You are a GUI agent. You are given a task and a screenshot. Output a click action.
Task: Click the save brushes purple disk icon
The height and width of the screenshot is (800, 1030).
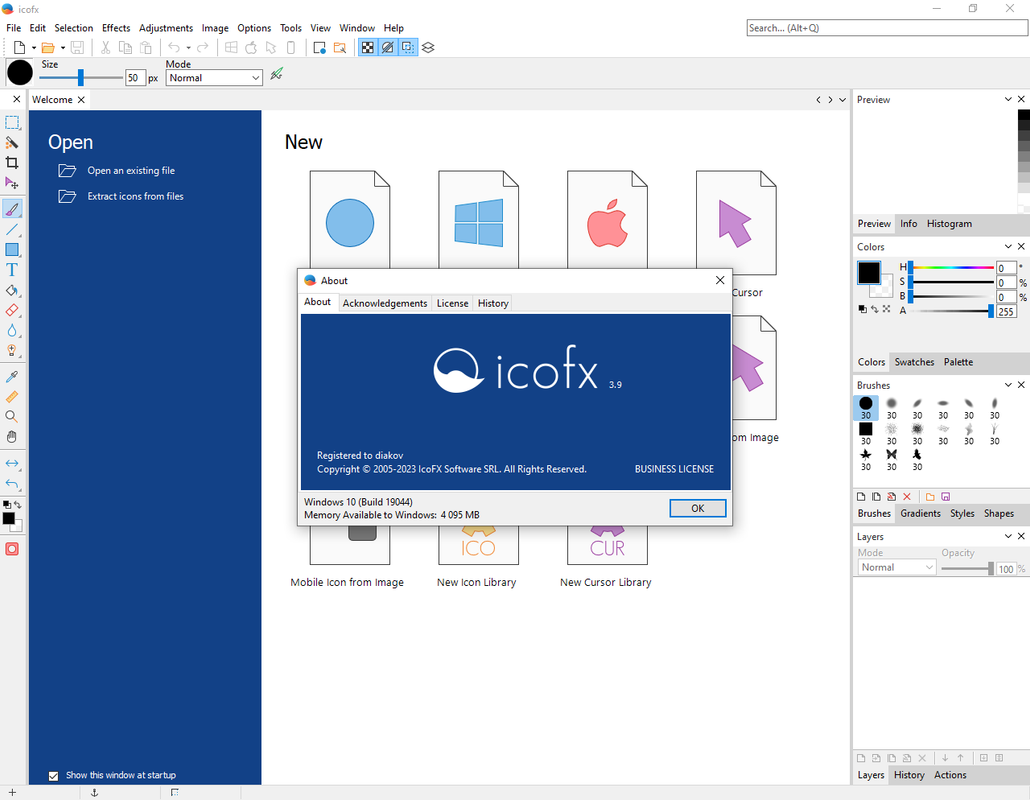pyautogui.click(x=945, y=497)
